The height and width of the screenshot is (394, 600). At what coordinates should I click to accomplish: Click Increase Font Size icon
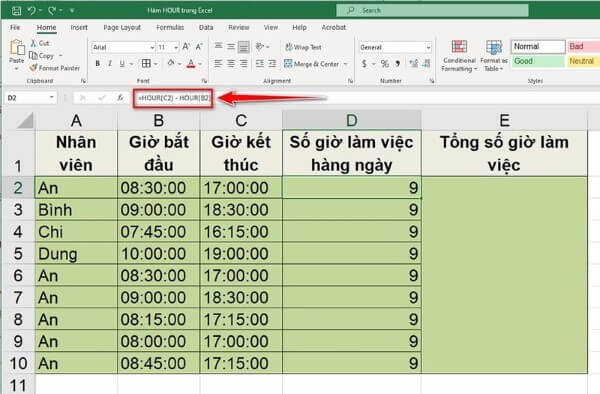pos(186,47)
